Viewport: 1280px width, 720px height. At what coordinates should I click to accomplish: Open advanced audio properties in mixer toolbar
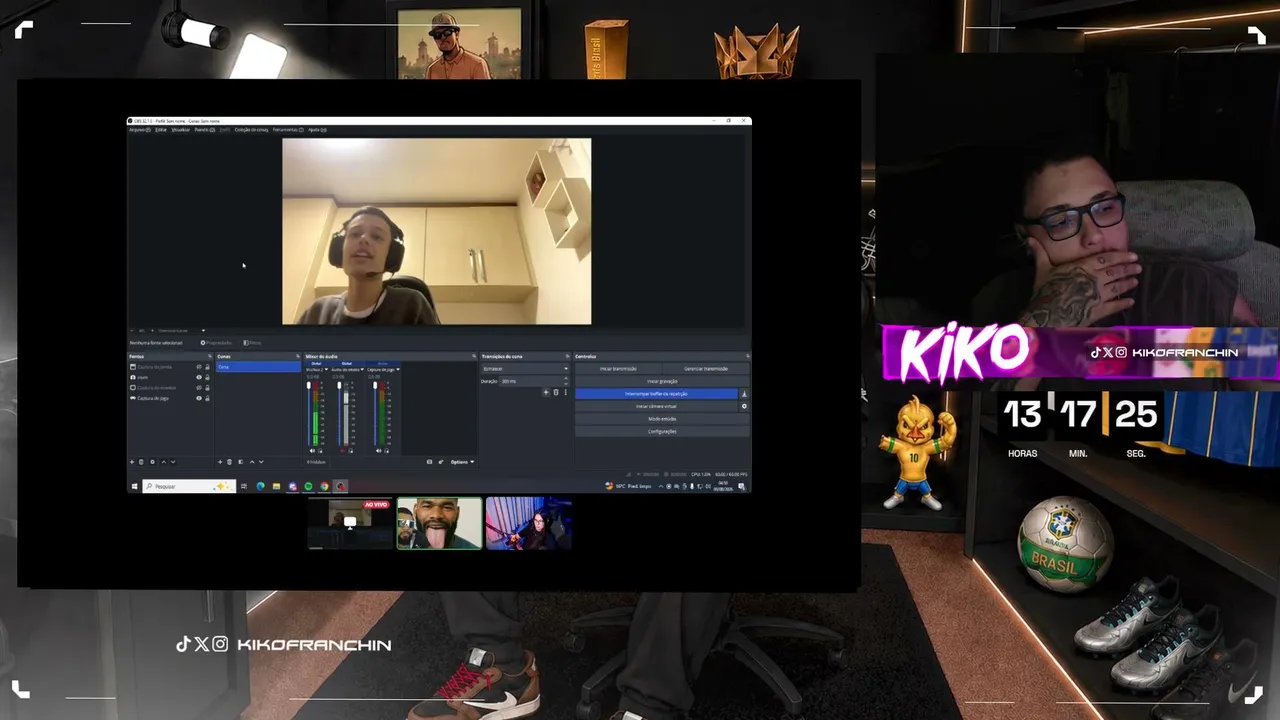click(x=441, y=462)
